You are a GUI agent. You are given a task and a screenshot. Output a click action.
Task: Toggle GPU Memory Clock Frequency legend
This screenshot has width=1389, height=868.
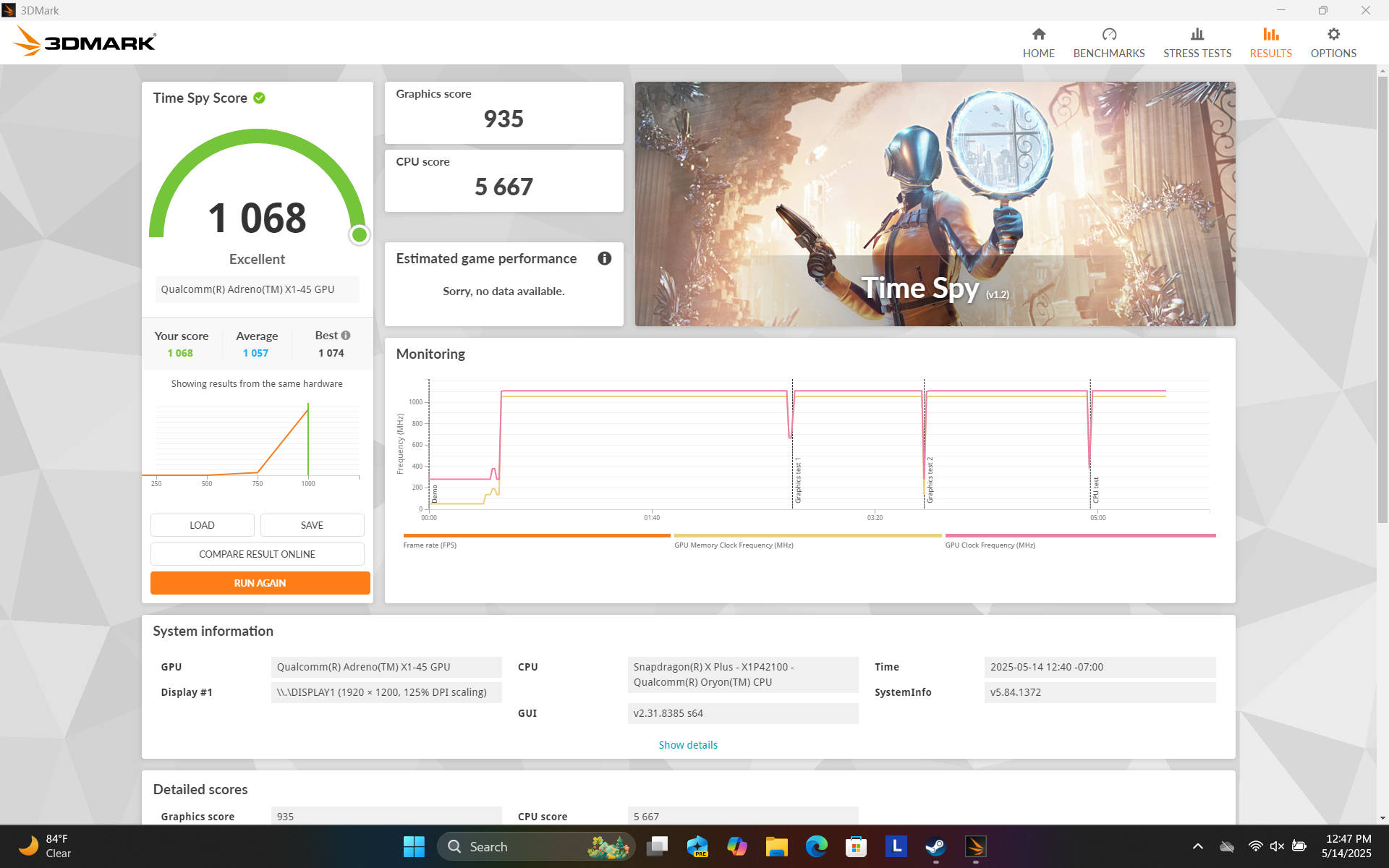[x=733, y=545]
